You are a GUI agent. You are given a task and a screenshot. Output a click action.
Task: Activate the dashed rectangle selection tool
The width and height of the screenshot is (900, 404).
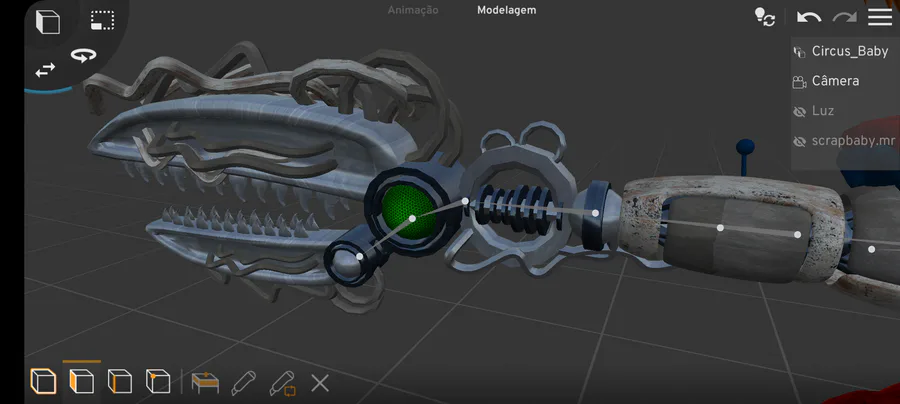click(x=102, y=21)
